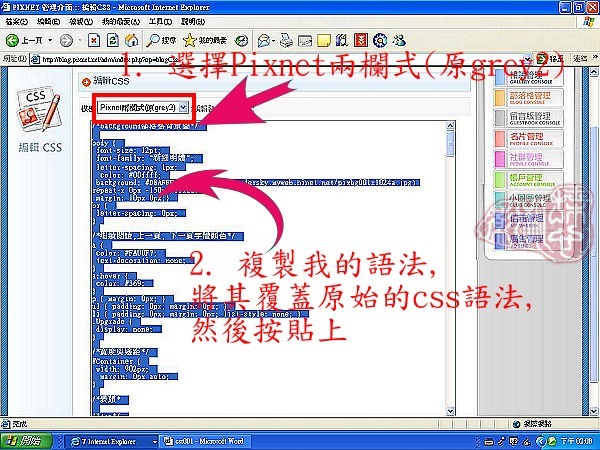Viewport: 600px width, 450px height.
Task: Click the 連結 Links toolbar label
Action: 580,59
